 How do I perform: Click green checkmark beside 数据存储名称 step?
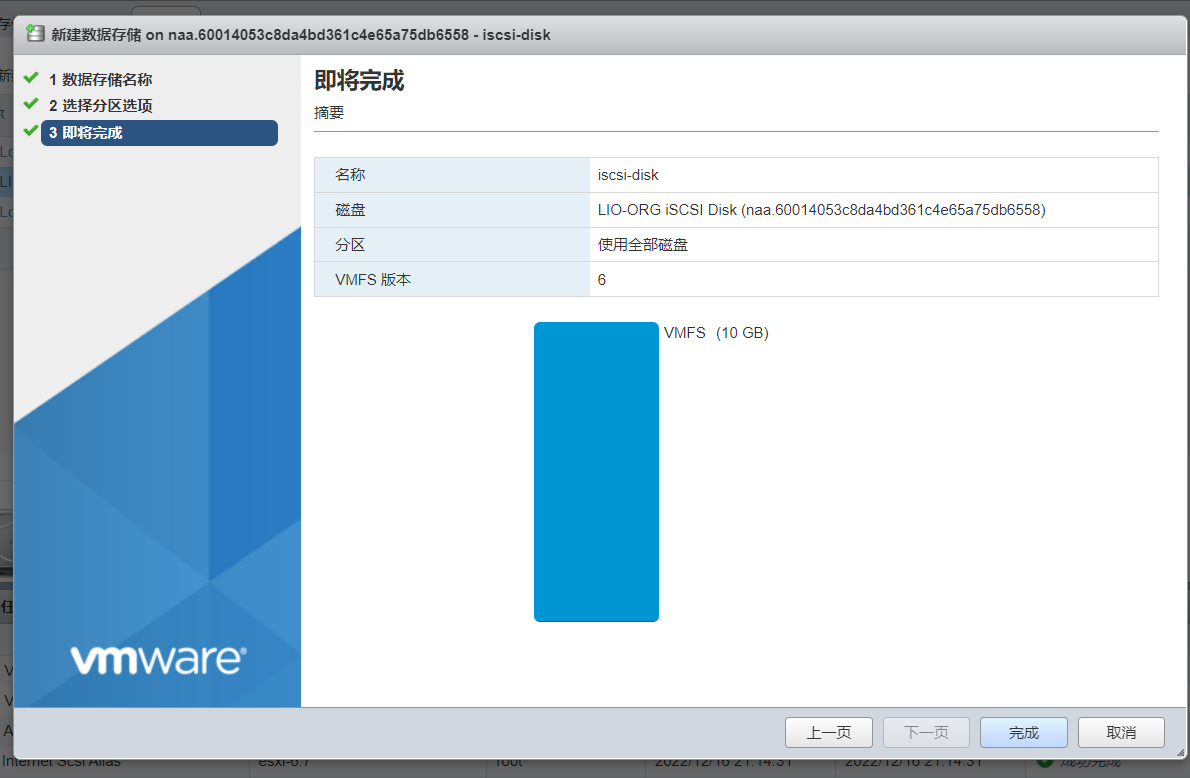31,78
